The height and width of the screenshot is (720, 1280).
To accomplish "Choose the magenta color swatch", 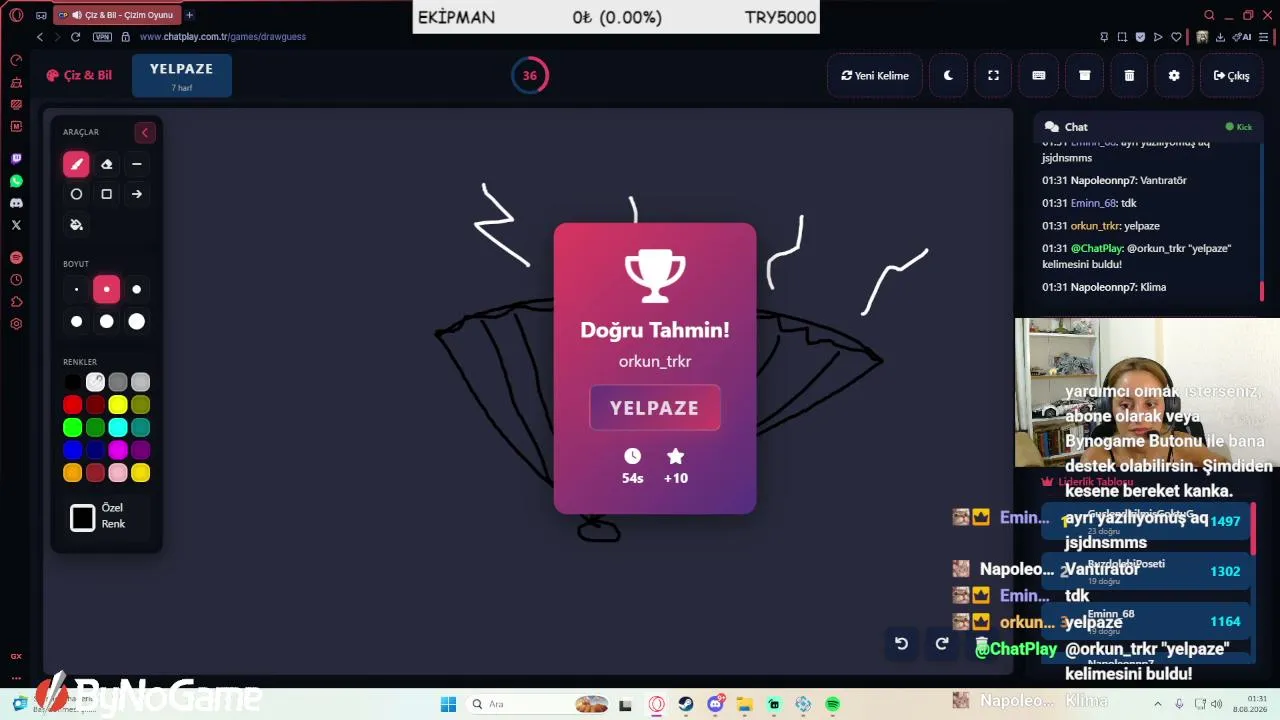I will pos(118,450).
